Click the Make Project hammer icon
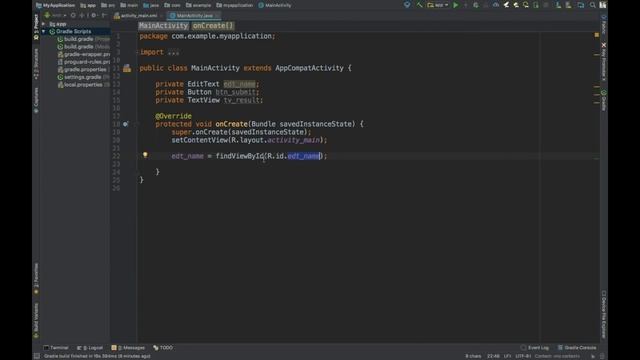This screenshot has height=360, width=640. click(x=419, y=5)
